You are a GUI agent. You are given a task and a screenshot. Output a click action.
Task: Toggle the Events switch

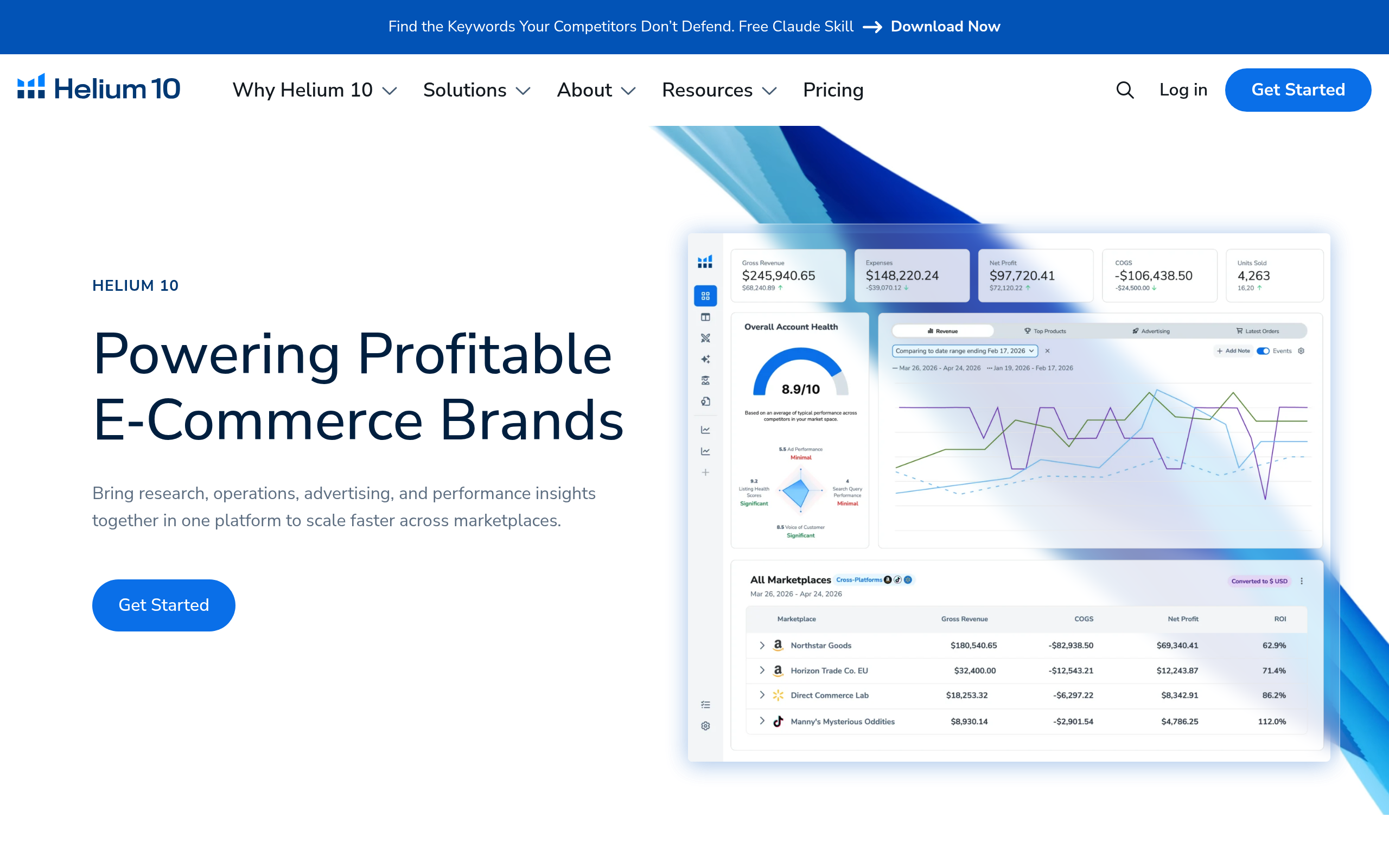click(1263, 351)
